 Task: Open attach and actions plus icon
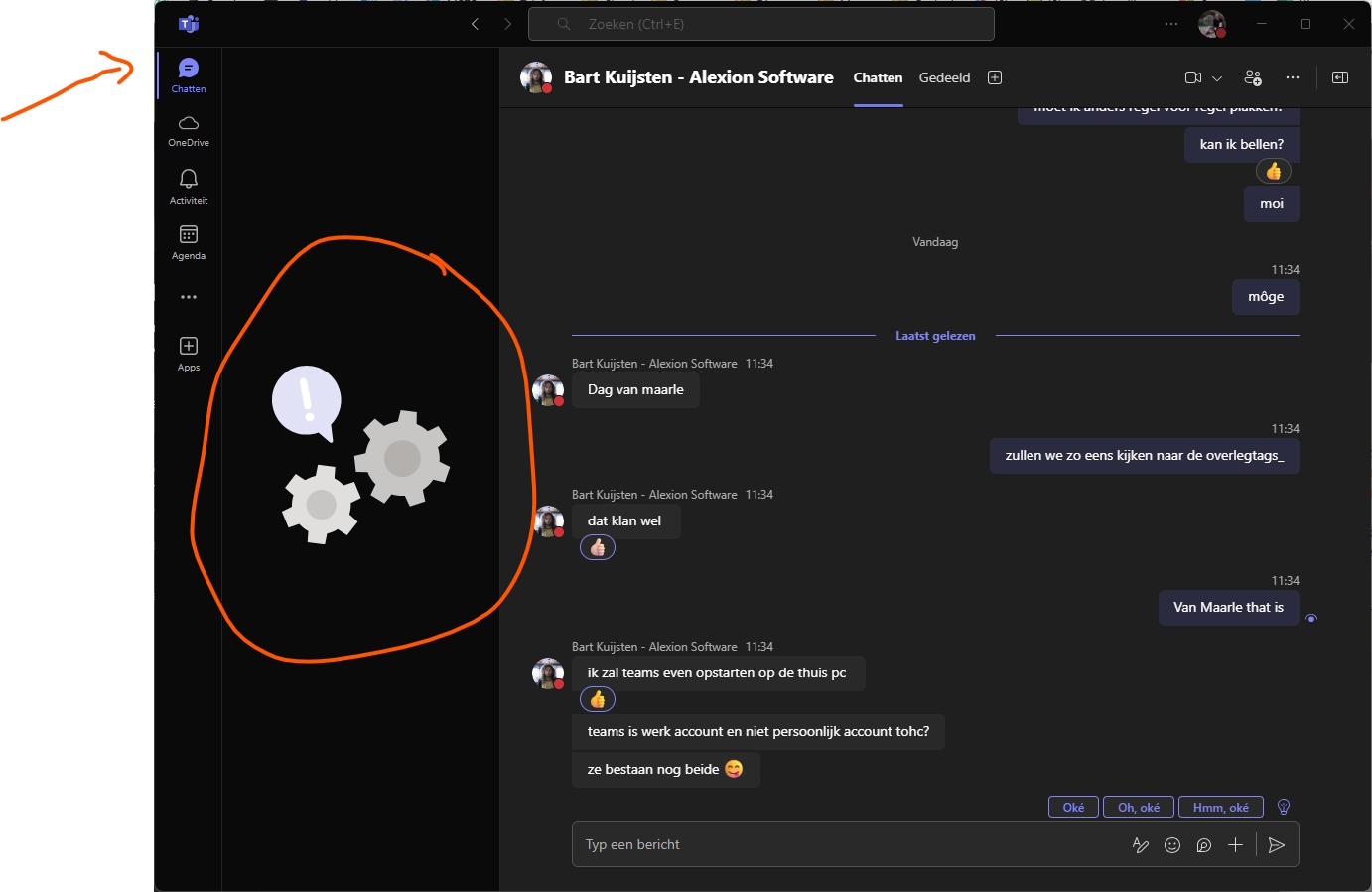click(x=1235, y=845)
